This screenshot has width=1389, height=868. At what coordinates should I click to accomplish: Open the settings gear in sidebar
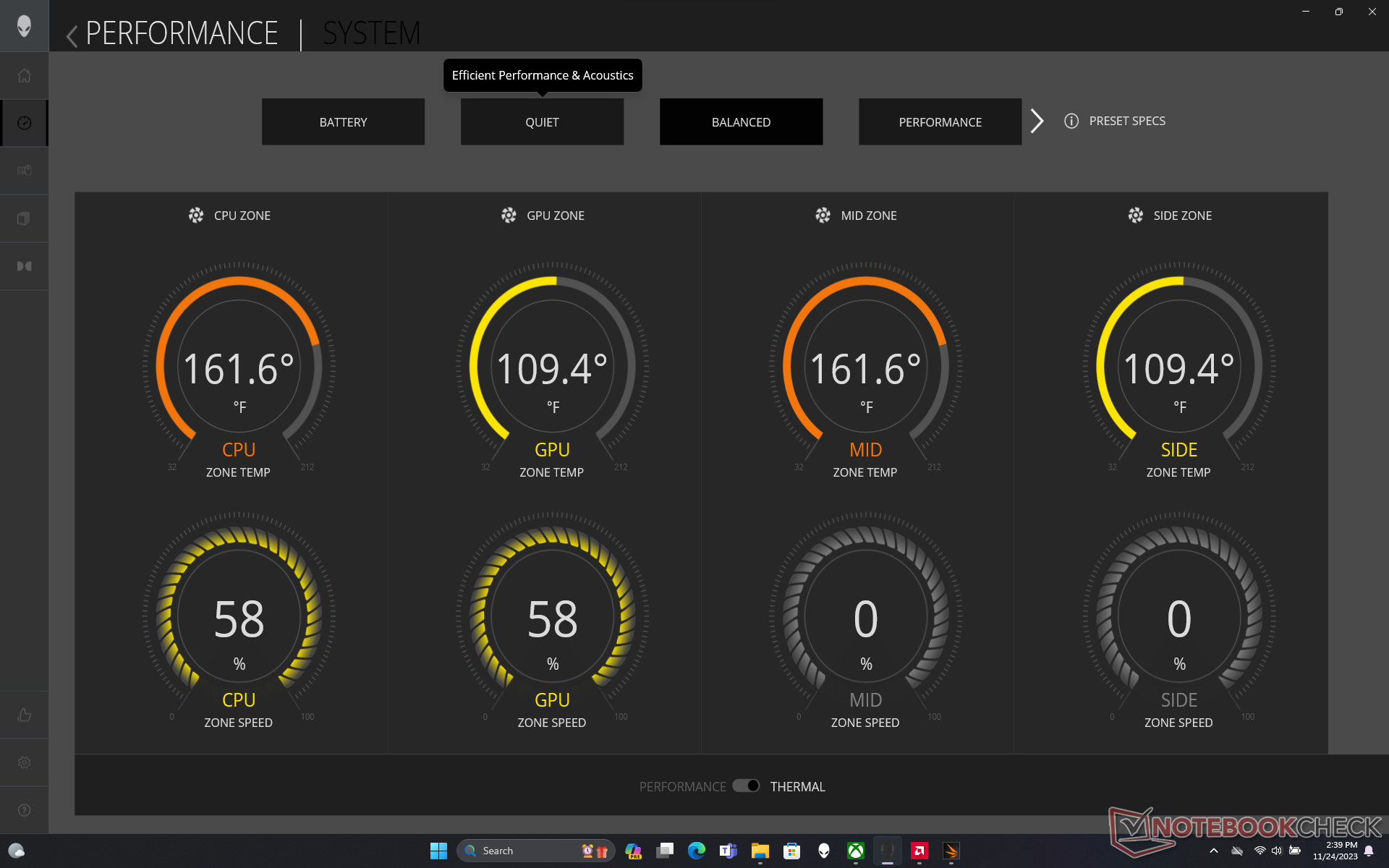pyautogui.click(x=24, y=762)
